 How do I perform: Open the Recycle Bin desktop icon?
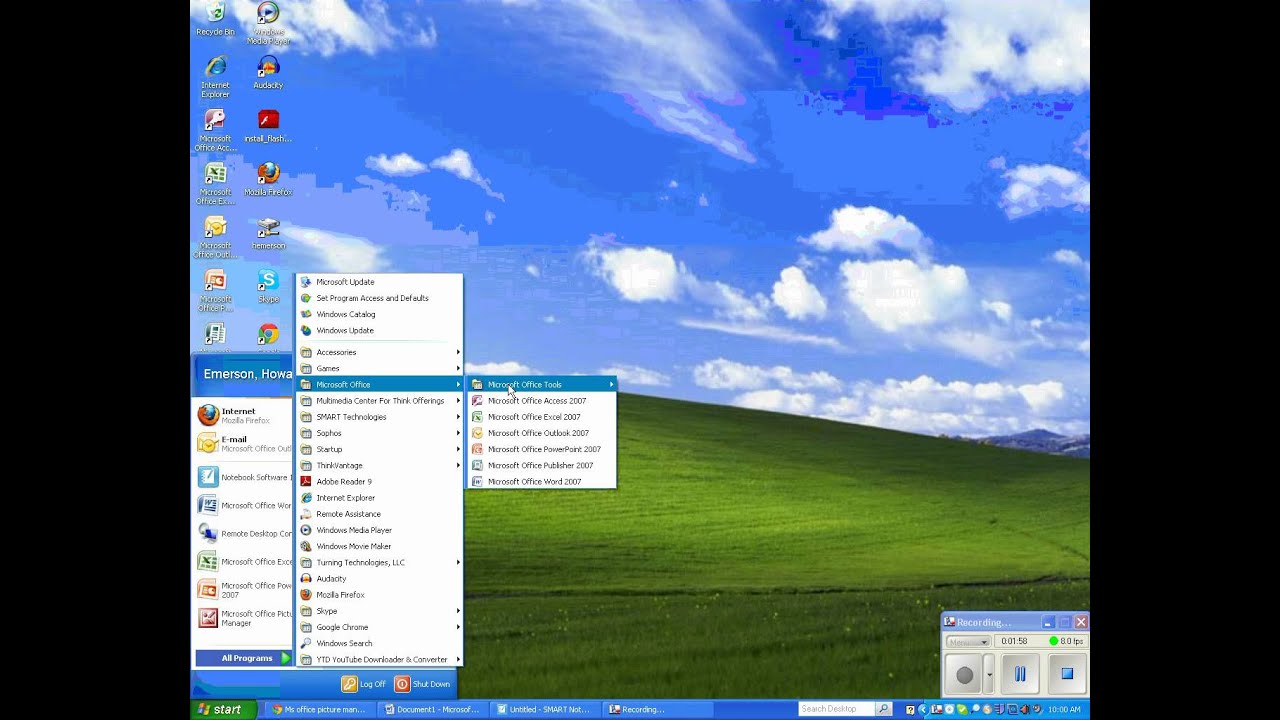click(215, 19)
